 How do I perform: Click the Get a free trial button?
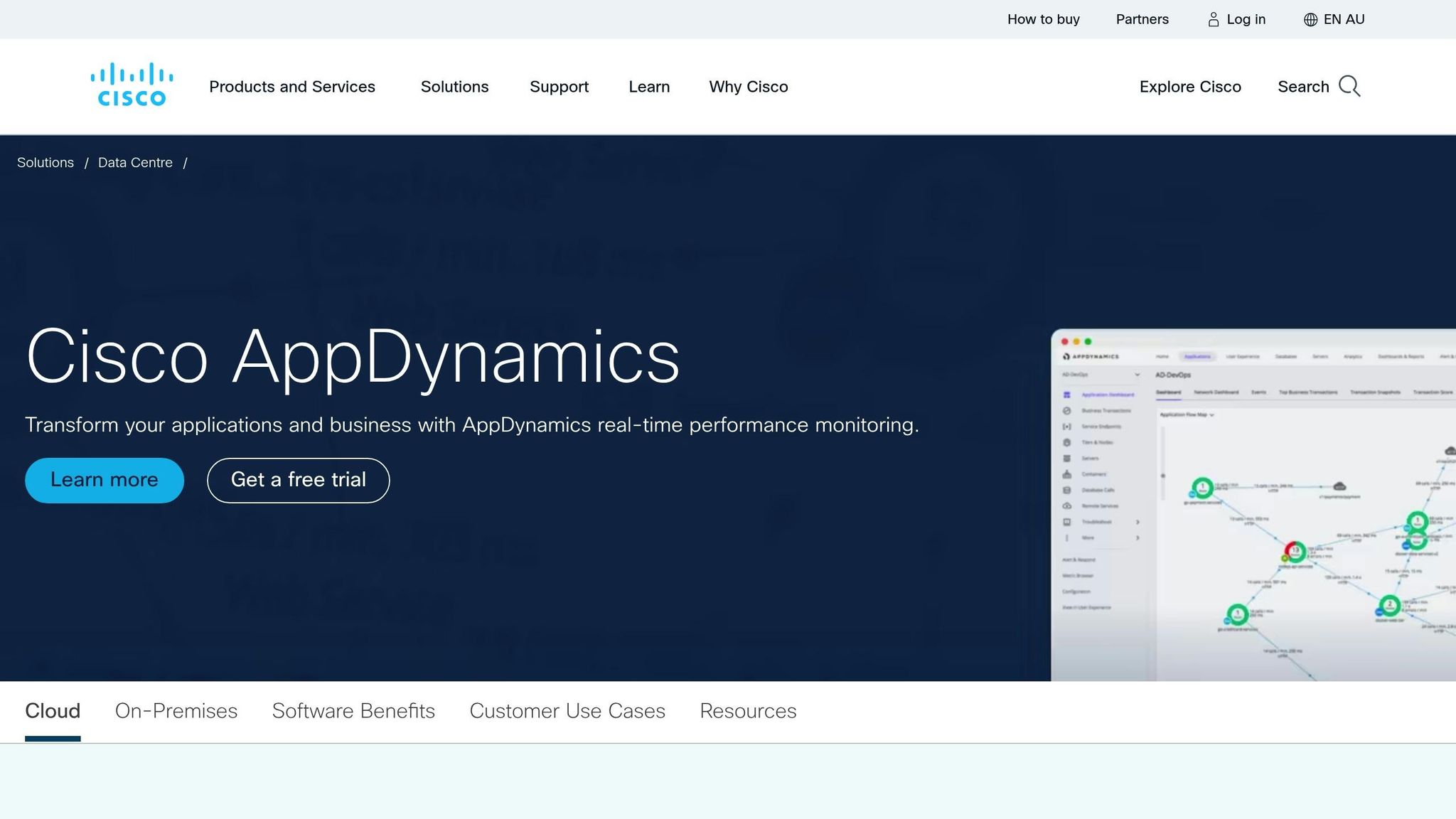coord(298,480)
